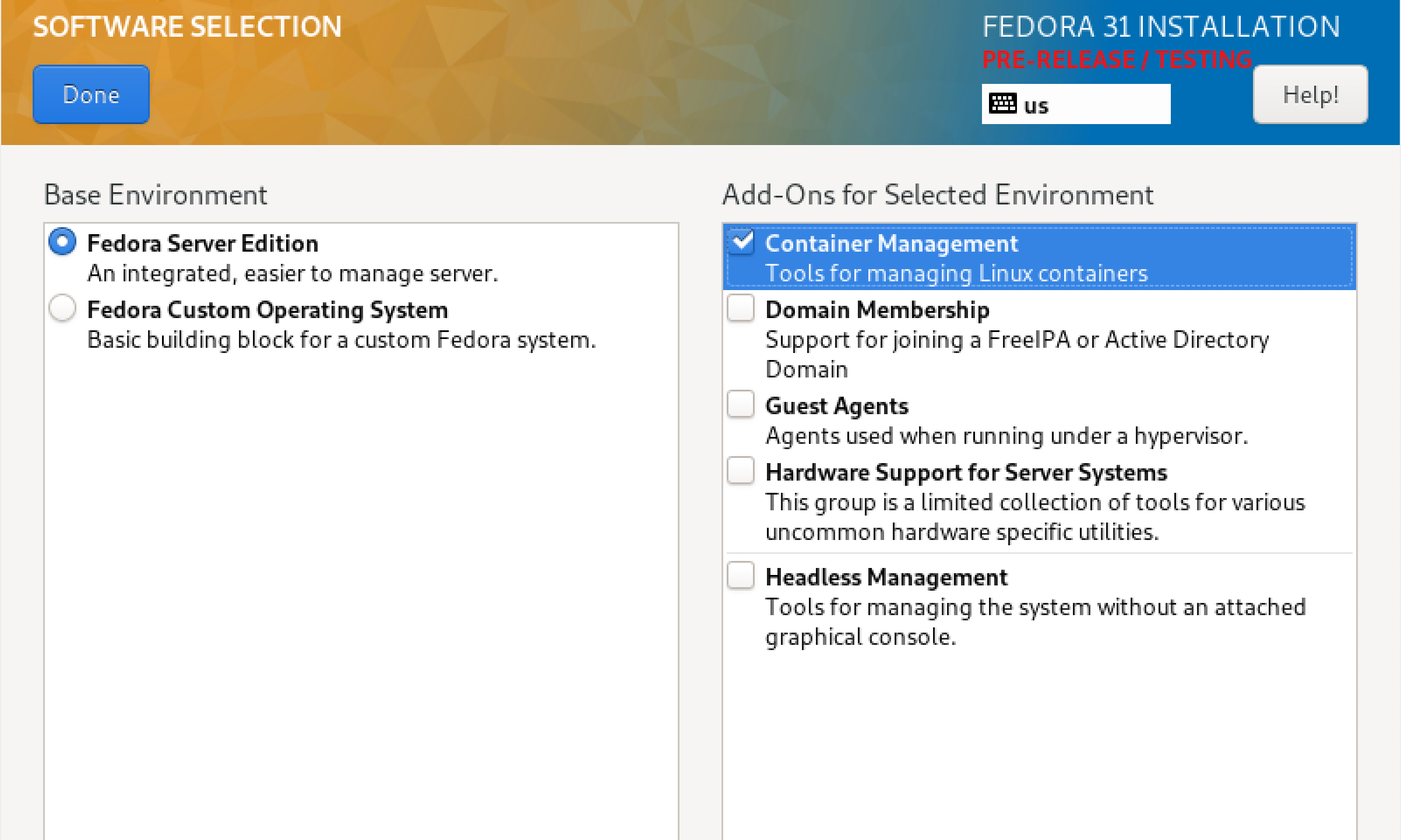Select the Container Management list row title
The height and width of the screenshot is (840, 1401).
tap(891, 243)
